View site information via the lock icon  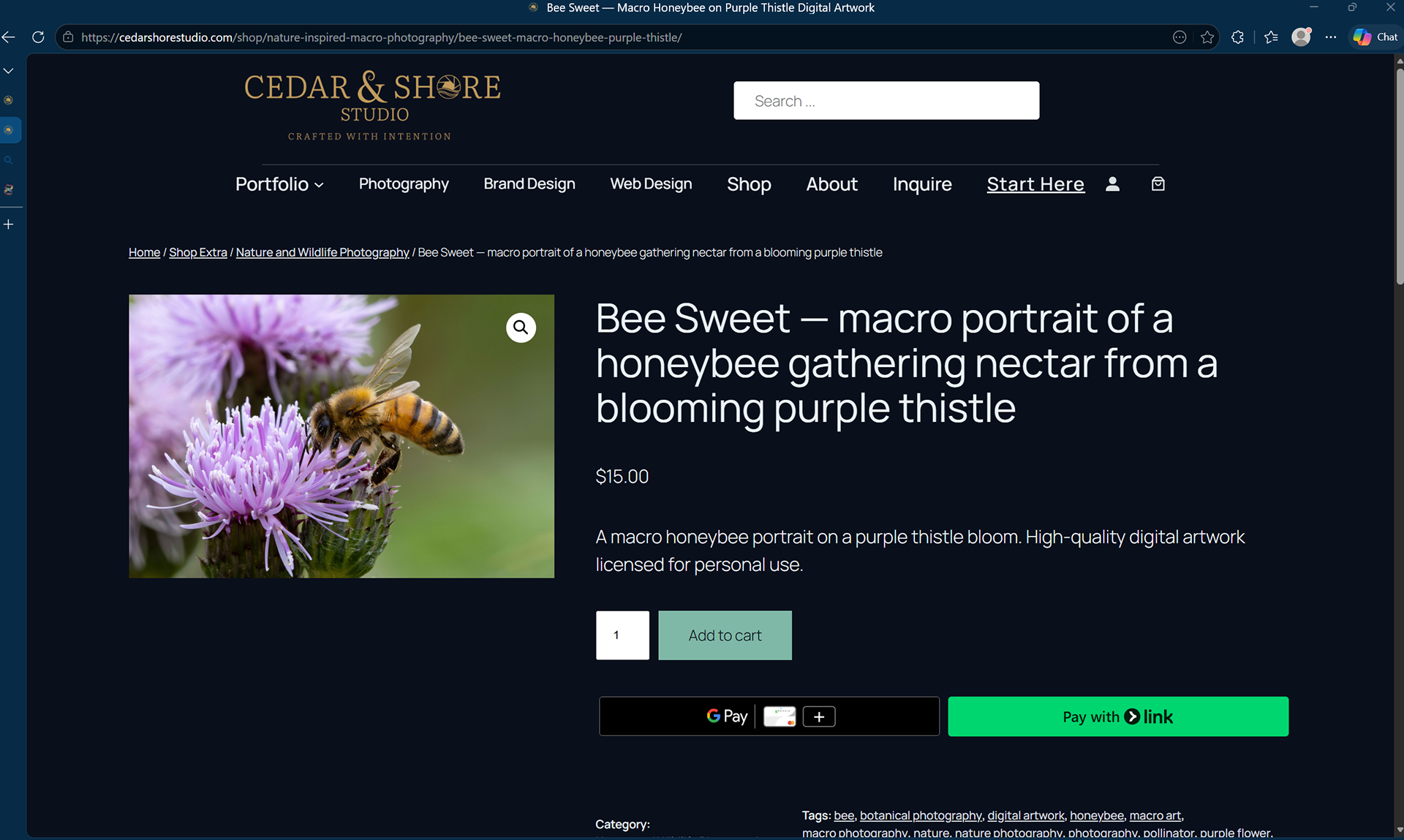coord(68,37)
